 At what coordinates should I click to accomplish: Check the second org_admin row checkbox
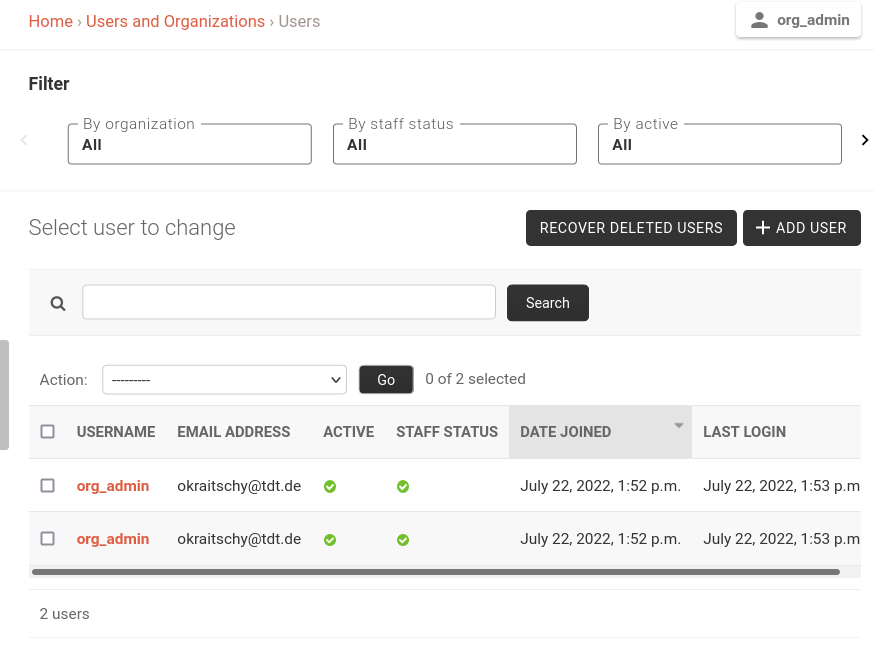pyautogui.click(x=47, y=538)
